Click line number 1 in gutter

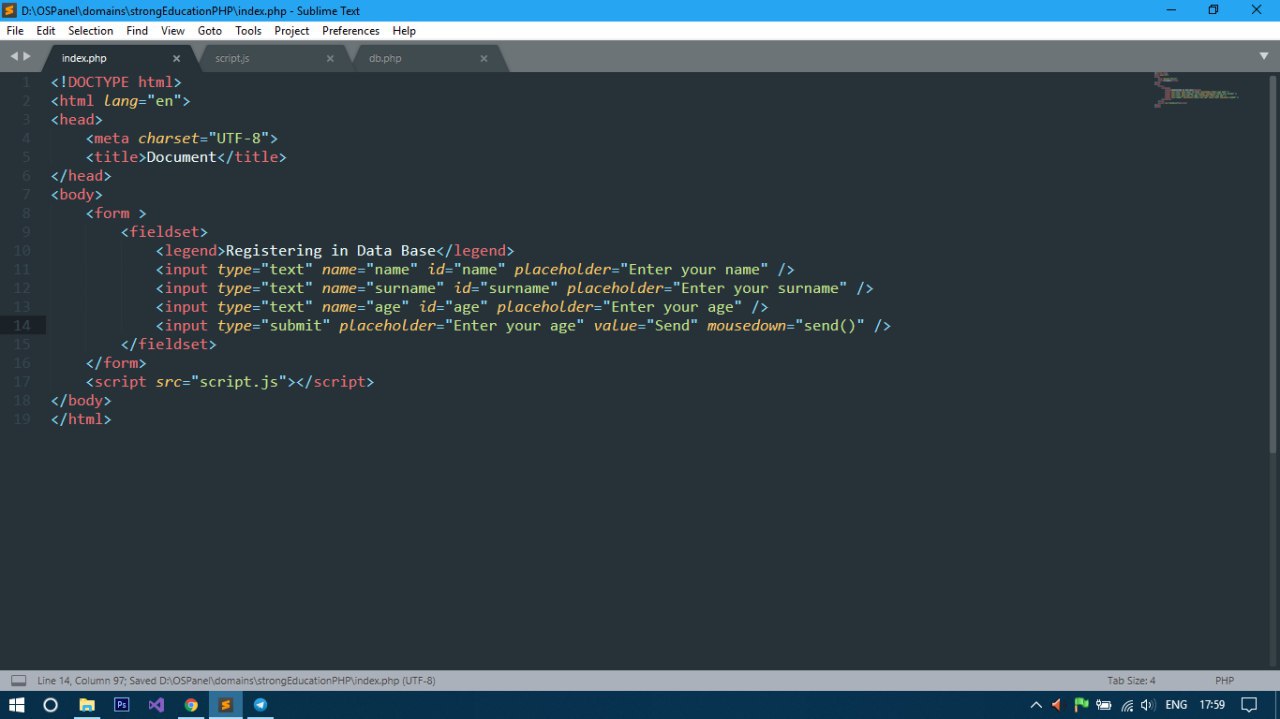point(27,82)
